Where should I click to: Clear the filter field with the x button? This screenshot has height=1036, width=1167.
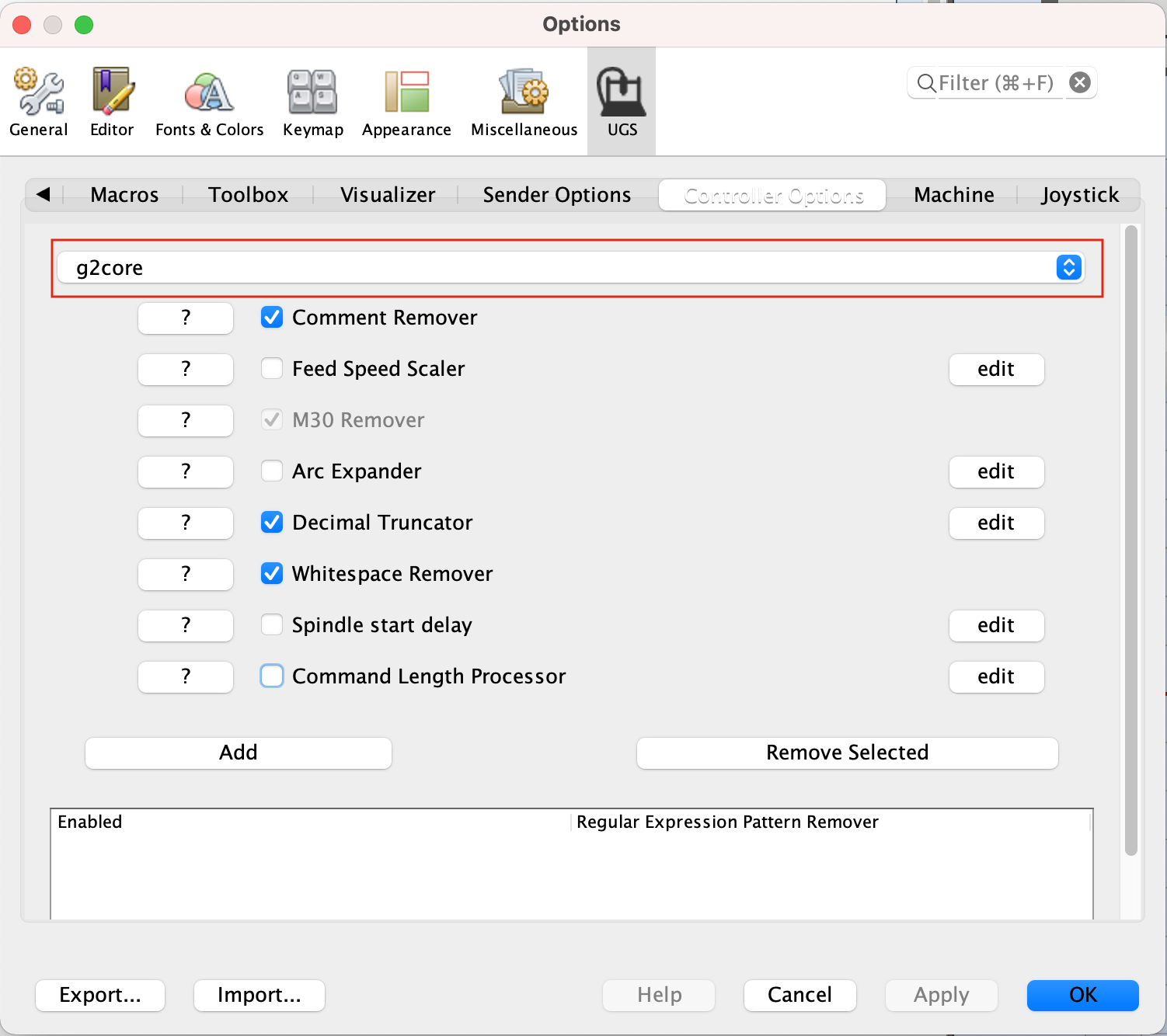point(1079,82)
